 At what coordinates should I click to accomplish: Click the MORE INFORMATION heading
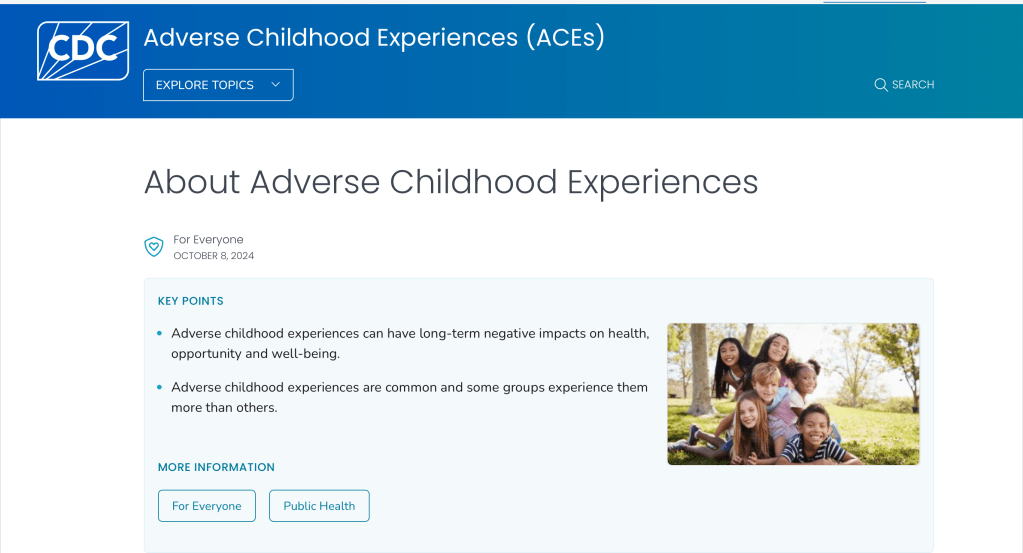216,467
